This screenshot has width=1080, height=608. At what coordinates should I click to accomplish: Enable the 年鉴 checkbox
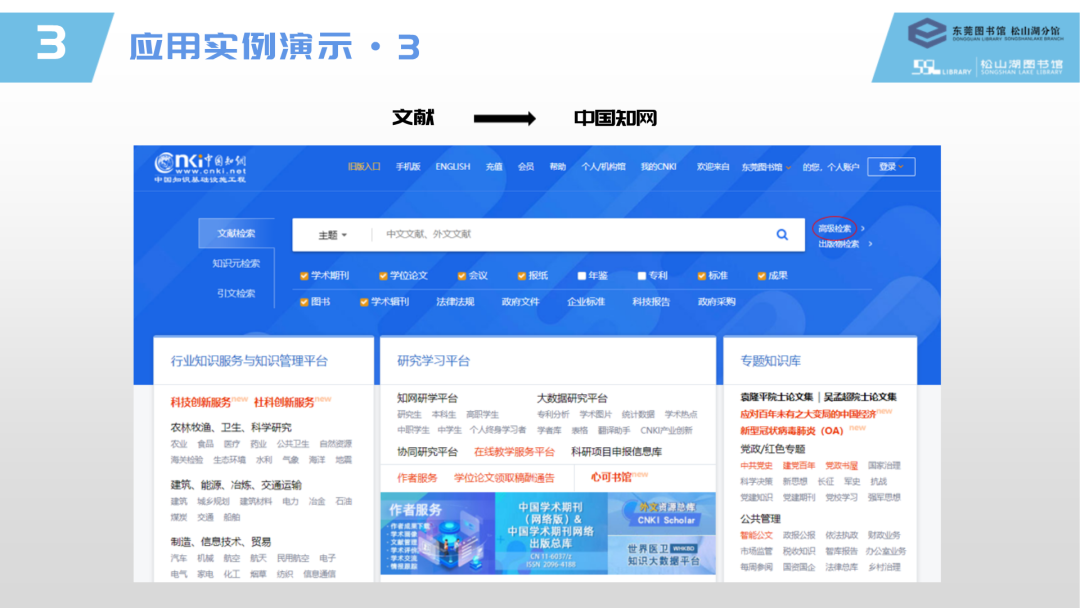click(x=582, y=276)
